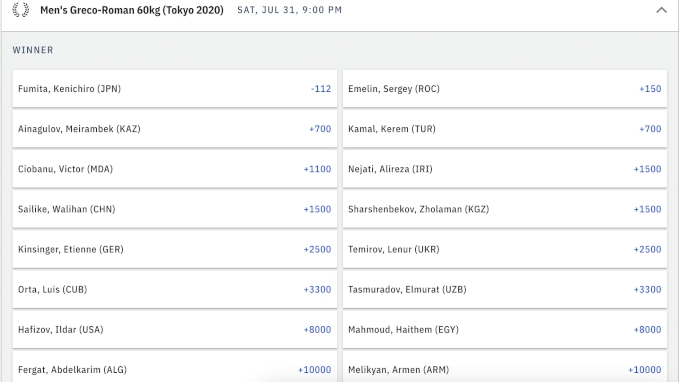Add Sailike, Walihan (CHN) to betslip

coord(175,209)
